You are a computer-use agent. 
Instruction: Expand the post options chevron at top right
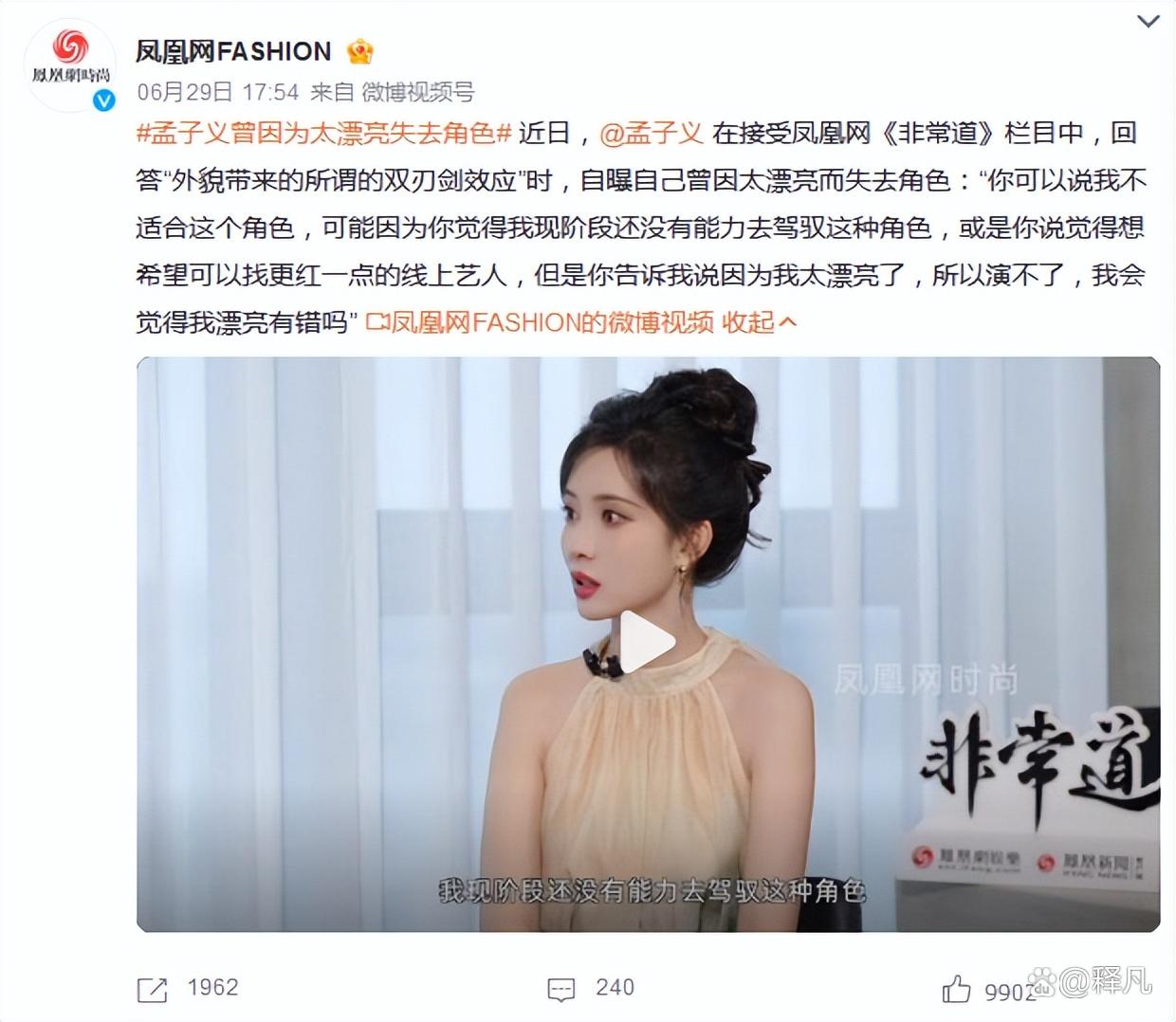click(1148, 22)
